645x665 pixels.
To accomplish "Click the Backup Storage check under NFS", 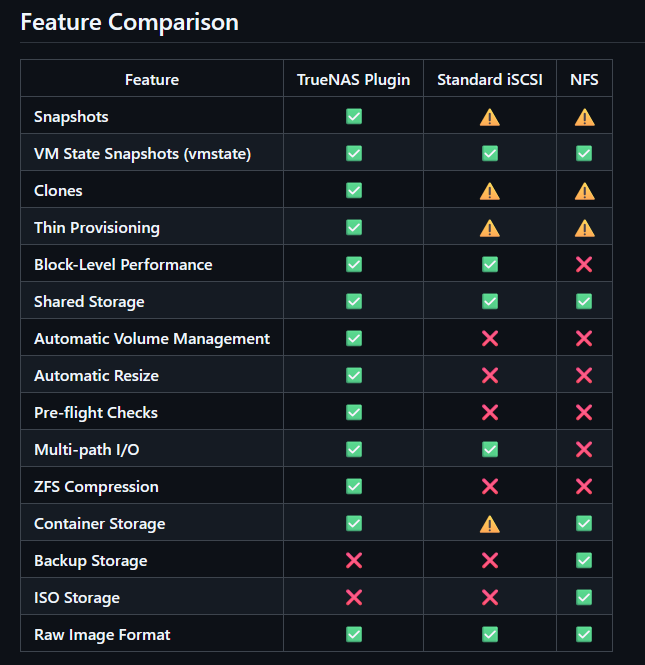I will coord(584,561).
